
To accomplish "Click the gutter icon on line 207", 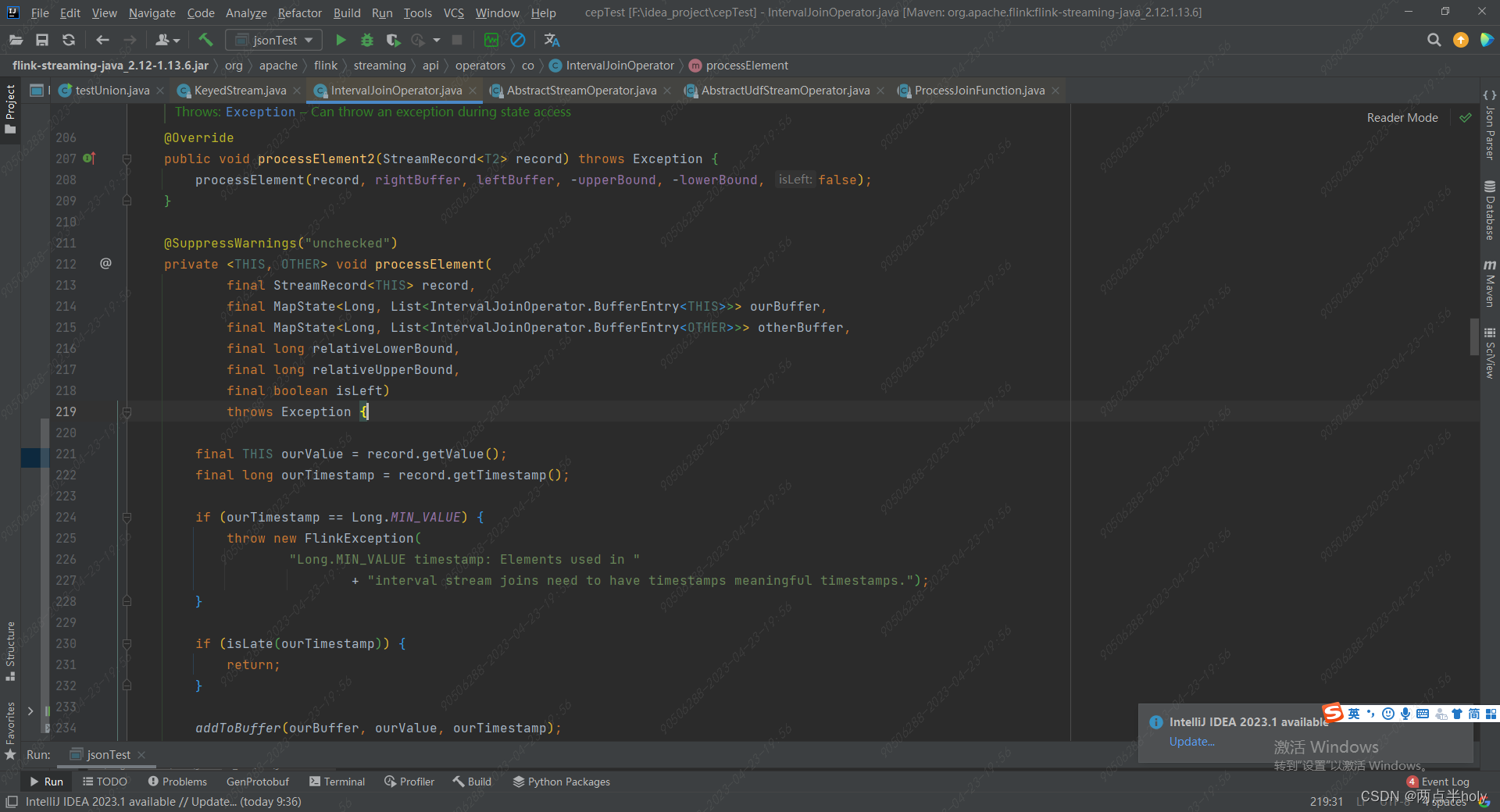I will [x=89, y=158].
